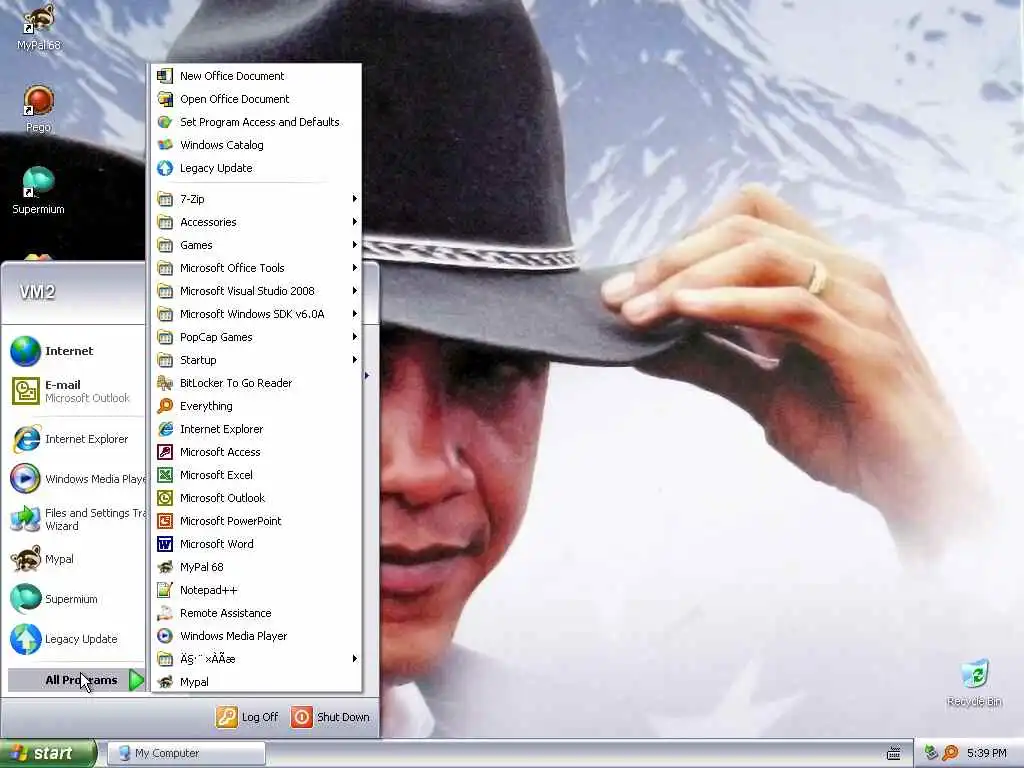Select Legacy Update in All Programs list
This screenshot has width=1024, height=768.
click(257, 168)
